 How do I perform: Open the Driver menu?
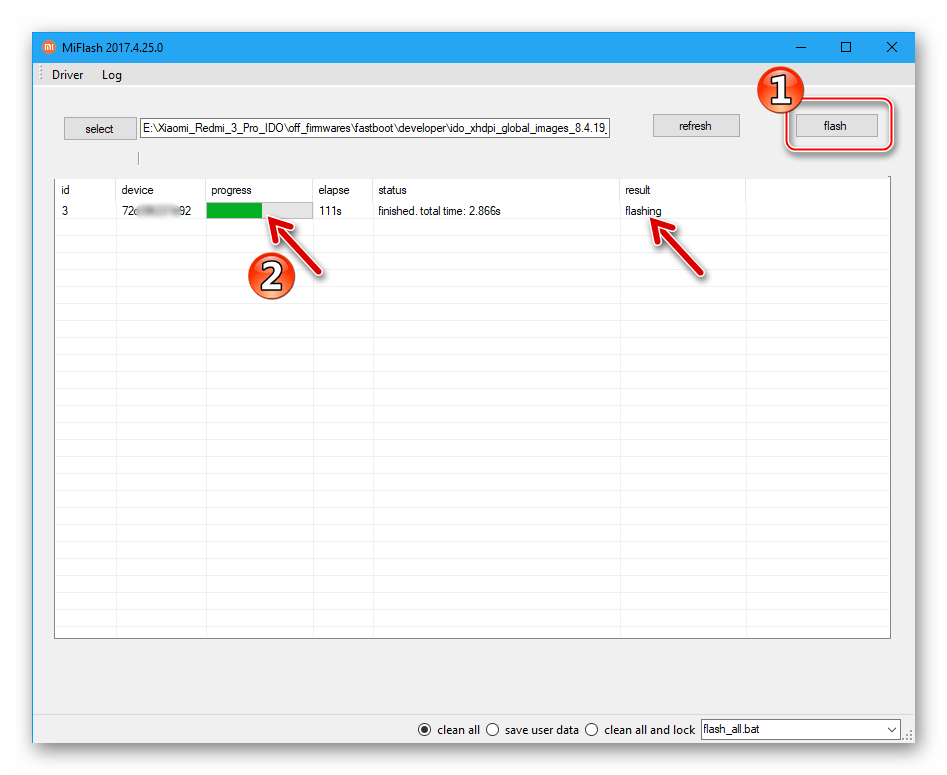point(67,75)
